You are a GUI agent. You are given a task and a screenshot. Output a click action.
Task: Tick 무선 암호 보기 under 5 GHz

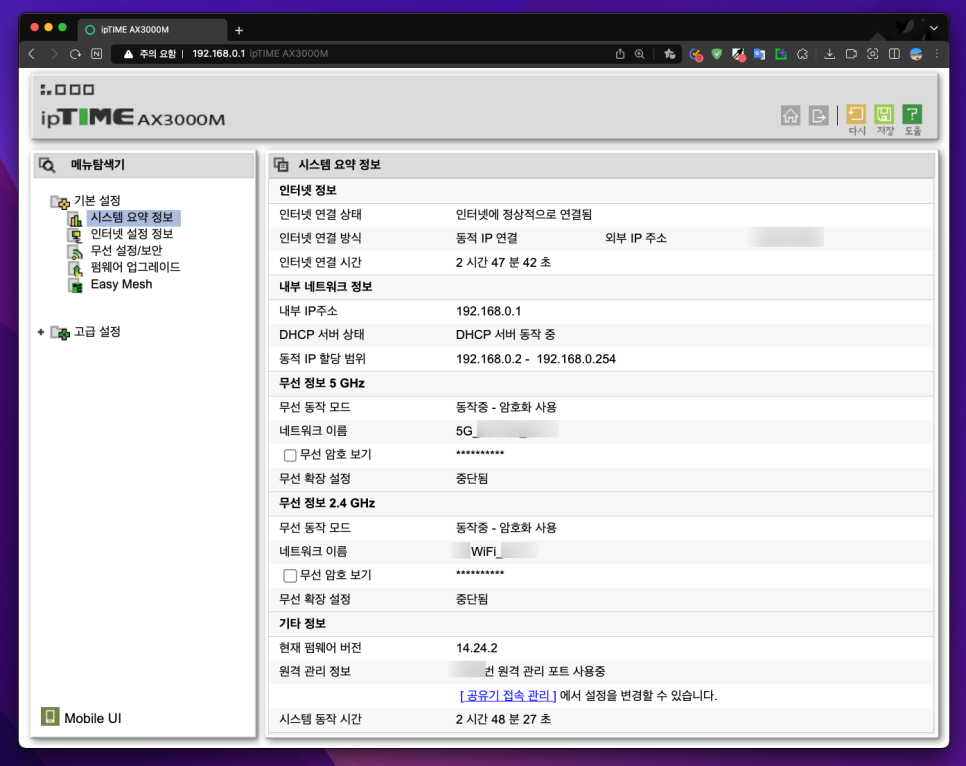click(x=290, y=455)
